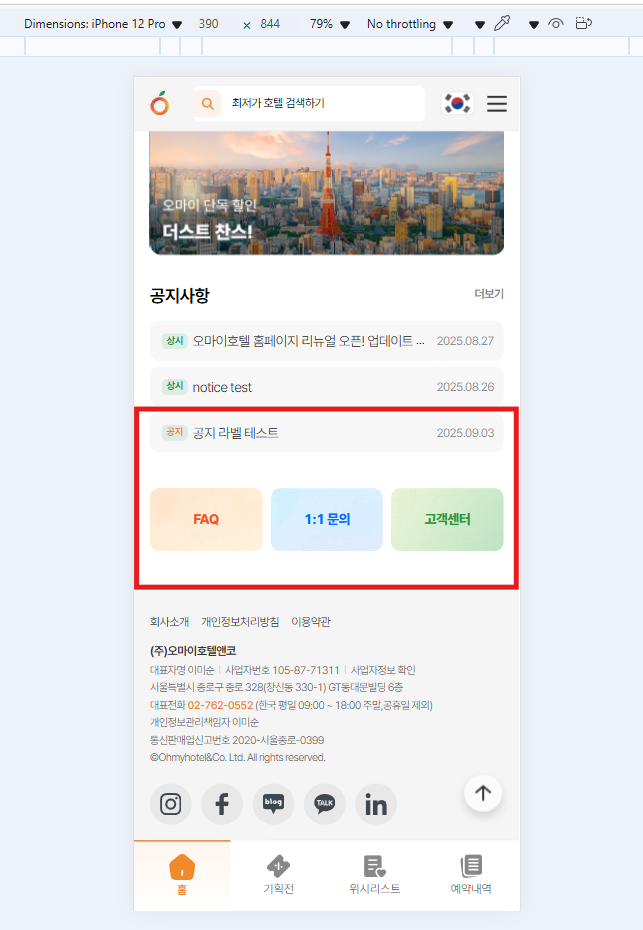
Task: Open the blog social icon
Action: click(x=273, y=804)
